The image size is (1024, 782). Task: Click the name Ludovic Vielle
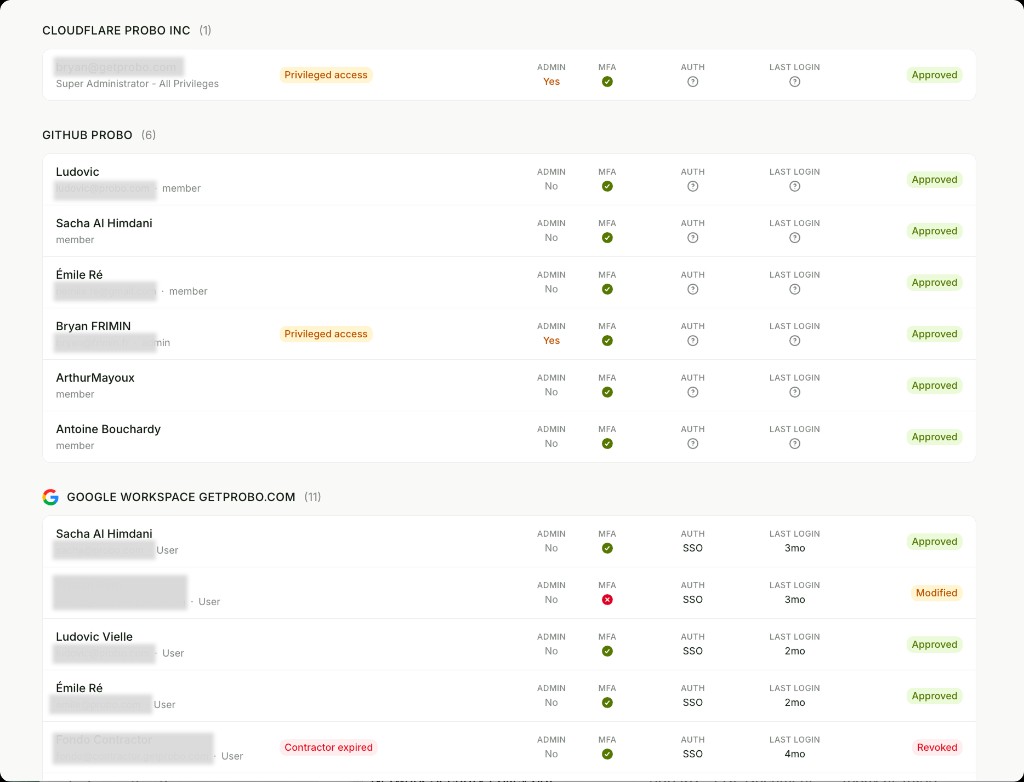pyautogui.click(x=94, y=637)
